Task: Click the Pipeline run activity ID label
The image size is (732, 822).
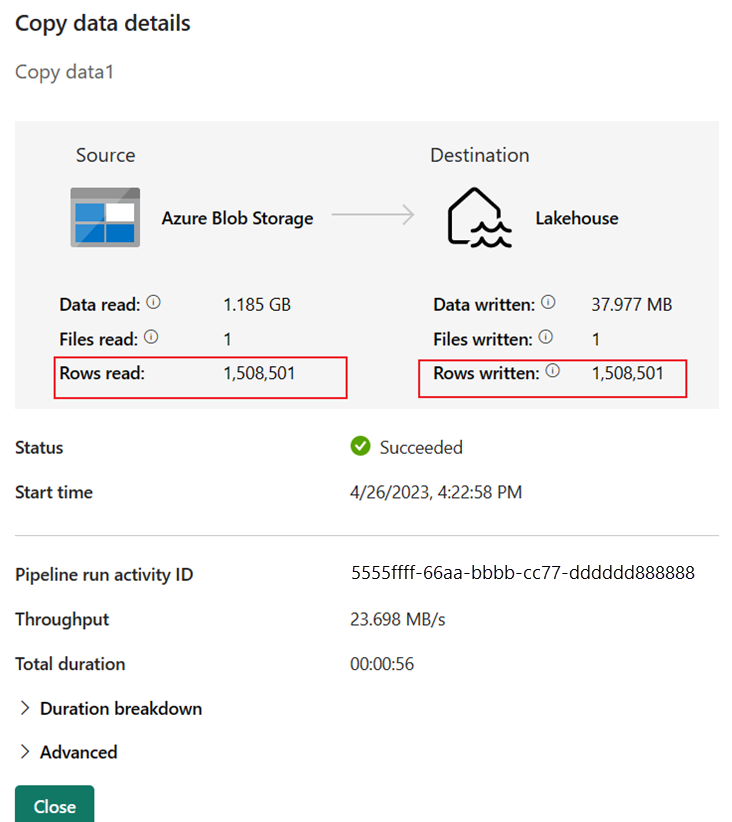Action: click(x=104, y=575)
